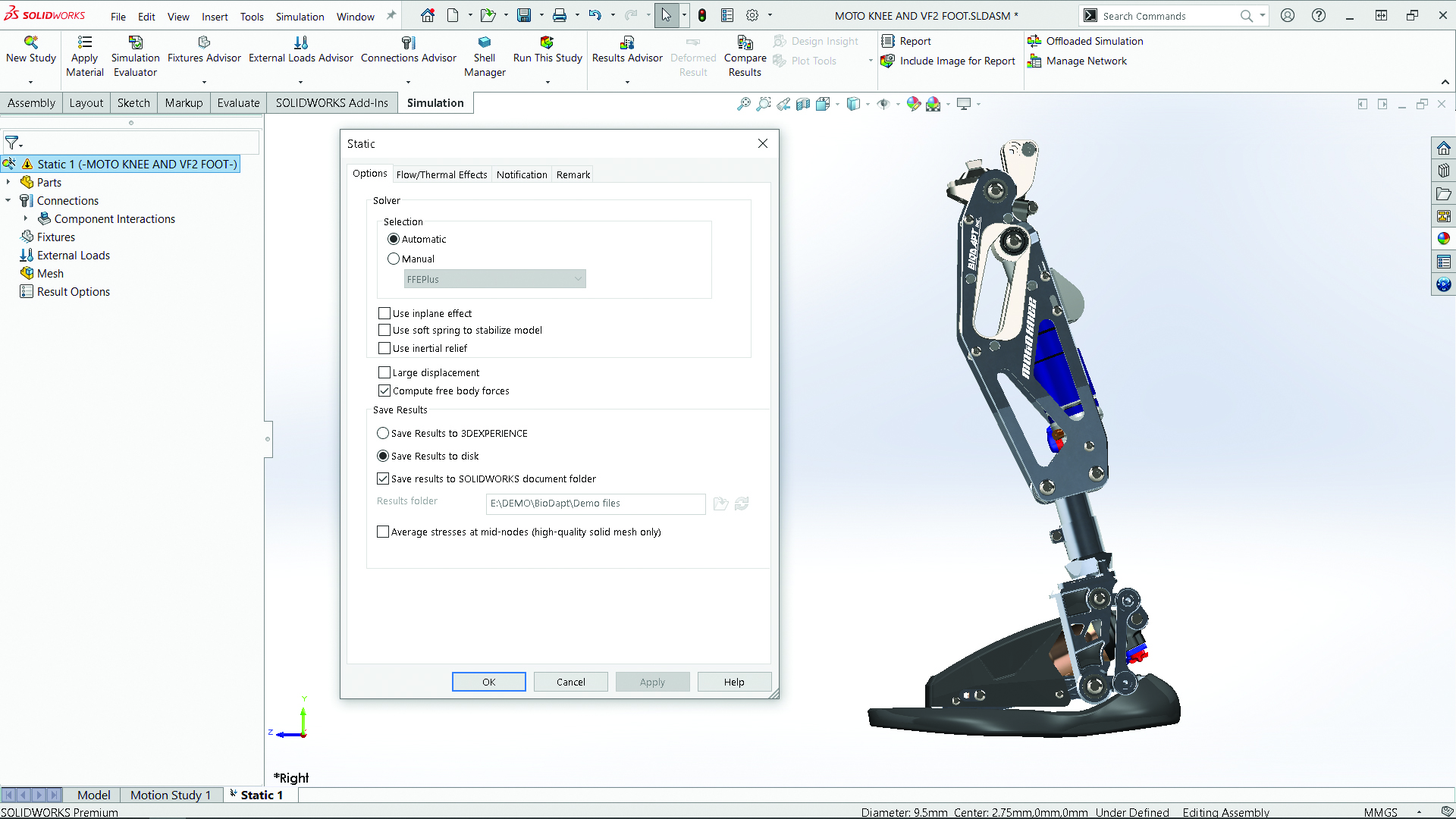Open Results Advisor dropdown arrow
This screenshot has width=1456, height=819.
pos(627,82)
